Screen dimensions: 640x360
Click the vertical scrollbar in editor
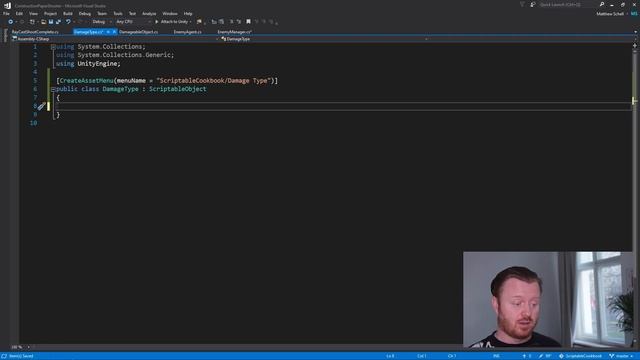[x=635, y=196]
